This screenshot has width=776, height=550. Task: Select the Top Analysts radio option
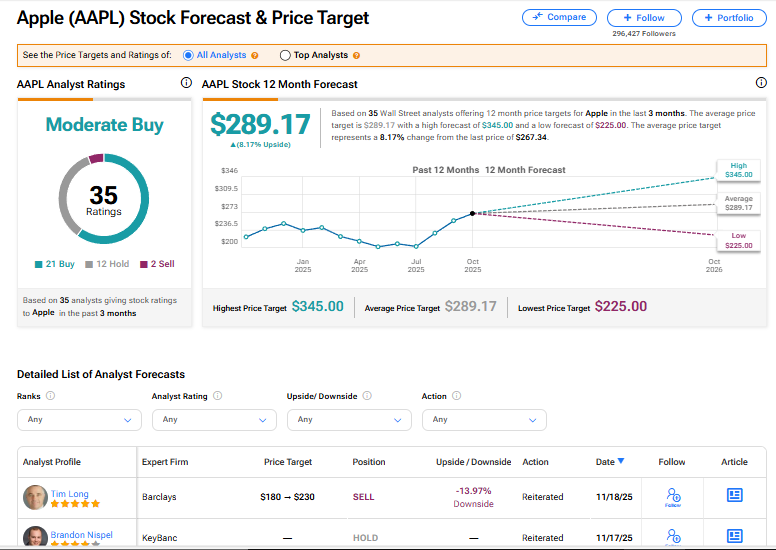pos(286,55)
